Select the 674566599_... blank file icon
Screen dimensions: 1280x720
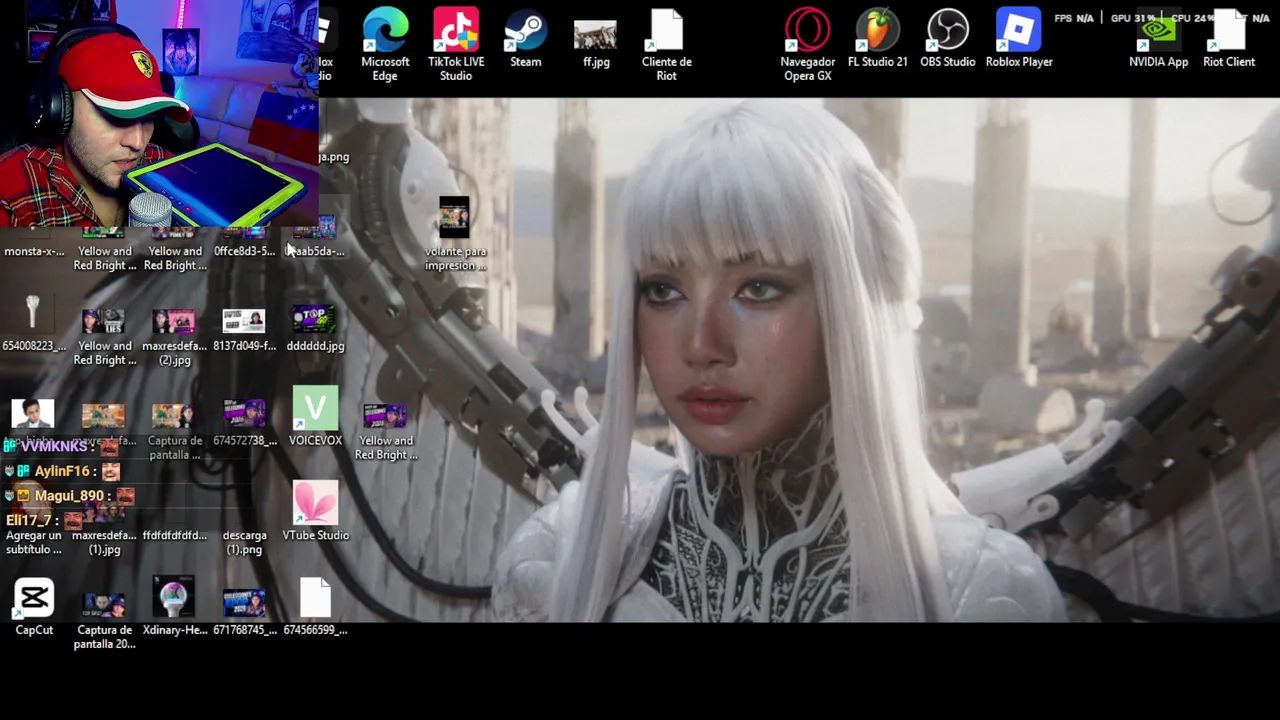[x=315, y=606]
